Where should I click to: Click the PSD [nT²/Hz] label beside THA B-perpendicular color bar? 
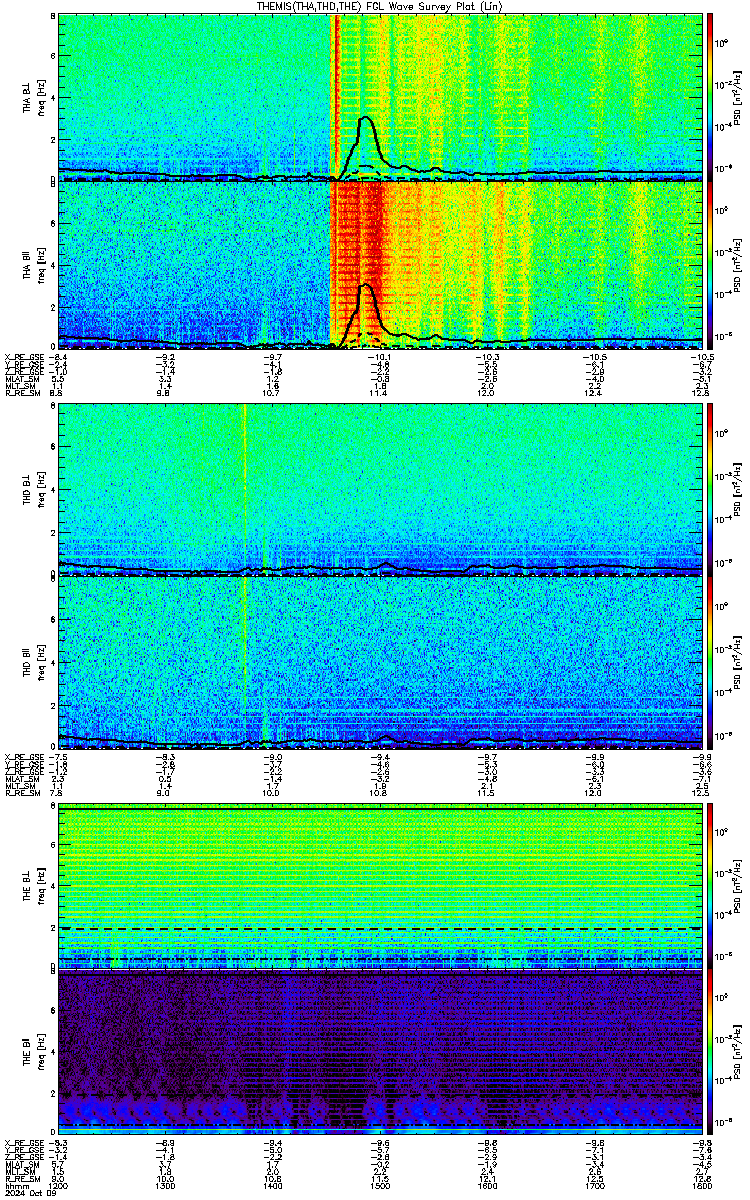(735, 97)
